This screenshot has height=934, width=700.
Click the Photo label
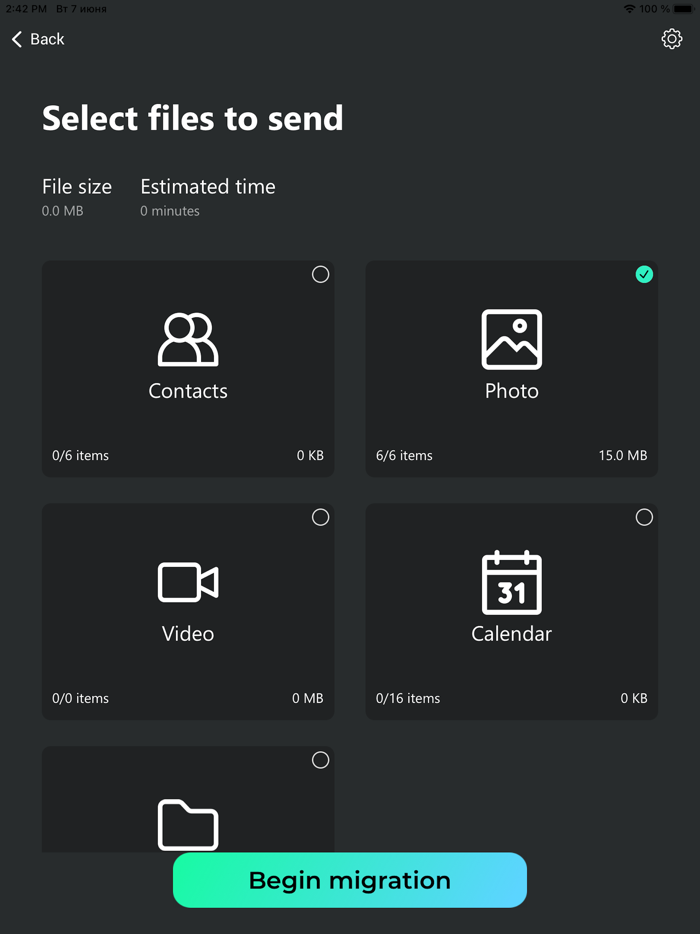tap(511, 391)
